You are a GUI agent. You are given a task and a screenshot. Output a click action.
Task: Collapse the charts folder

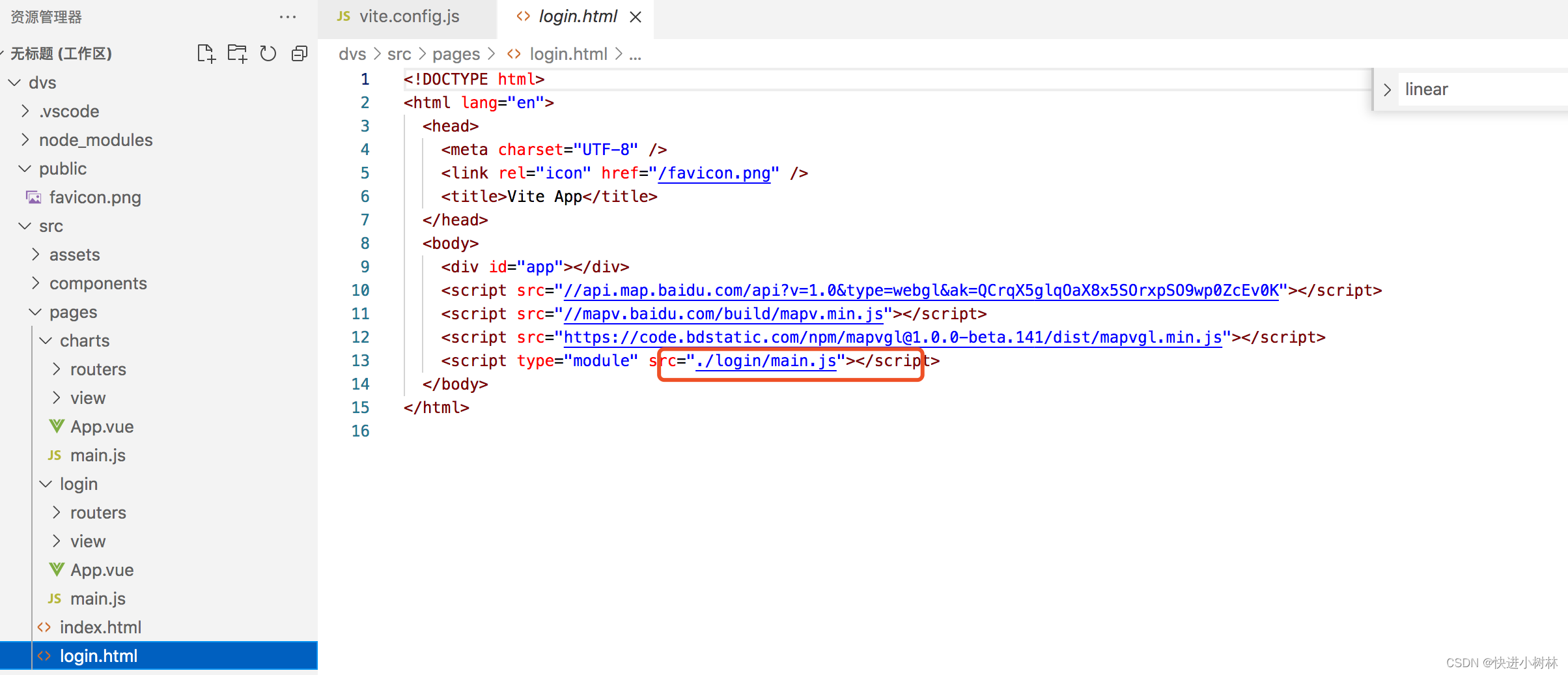pos(46,341)
